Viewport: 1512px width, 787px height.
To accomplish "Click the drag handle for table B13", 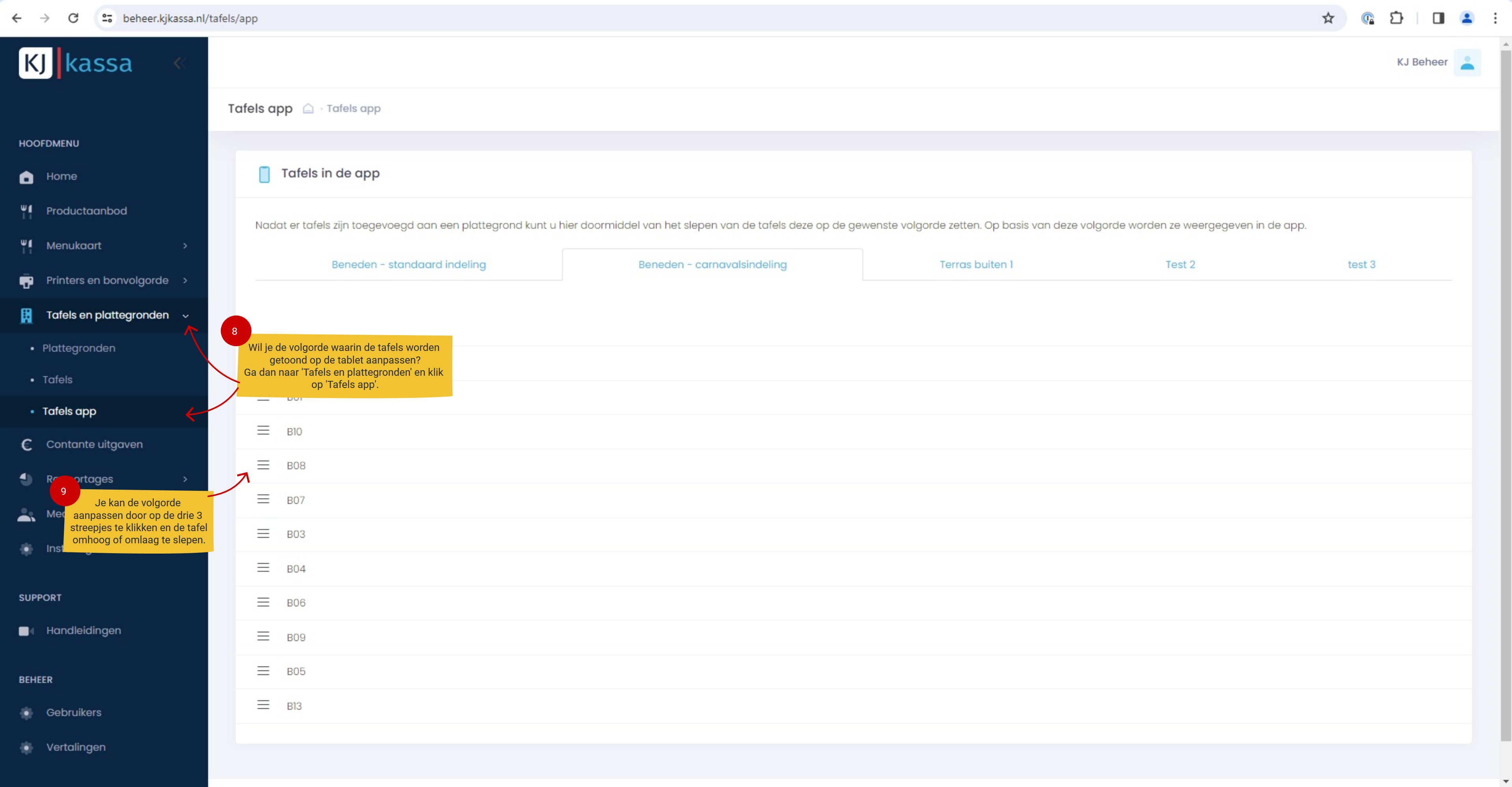I will click(263, 705).
